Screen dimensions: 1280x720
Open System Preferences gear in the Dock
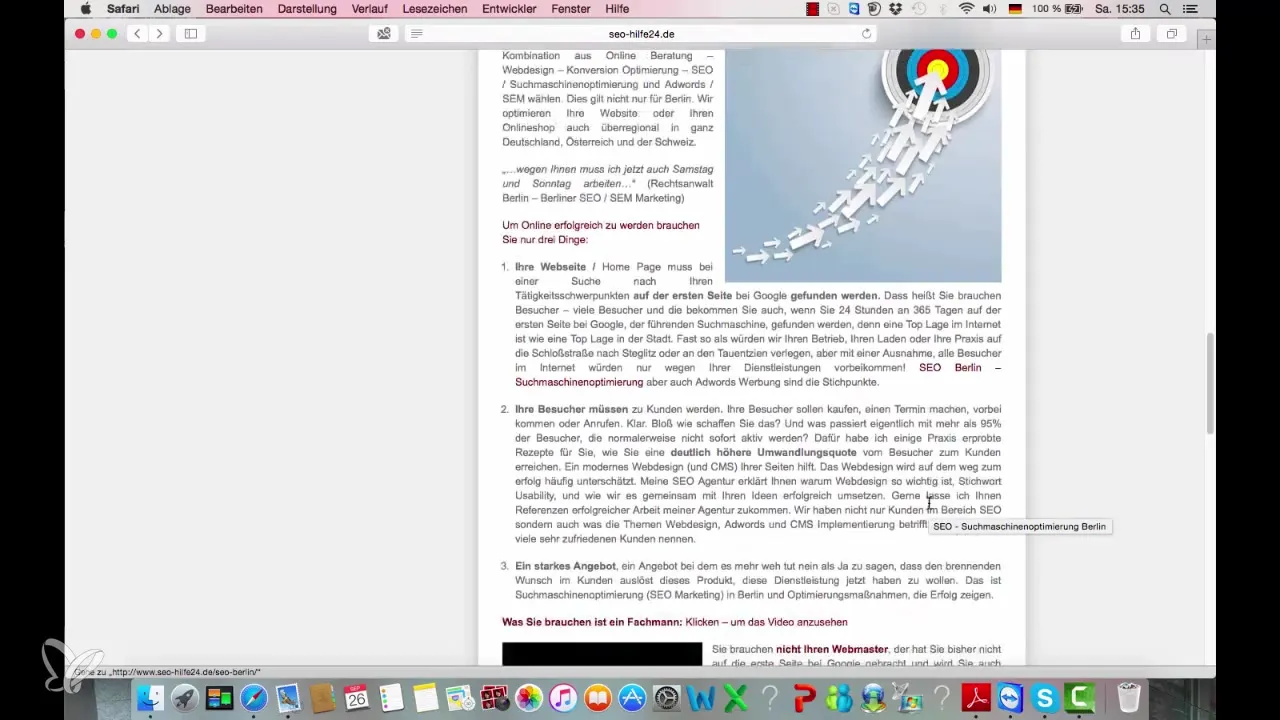pos(666,697)
